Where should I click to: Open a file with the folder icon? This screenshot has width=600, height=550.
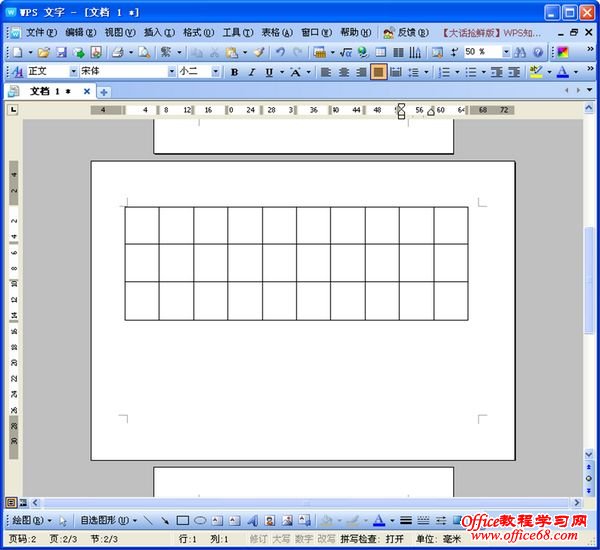point(44,52)
